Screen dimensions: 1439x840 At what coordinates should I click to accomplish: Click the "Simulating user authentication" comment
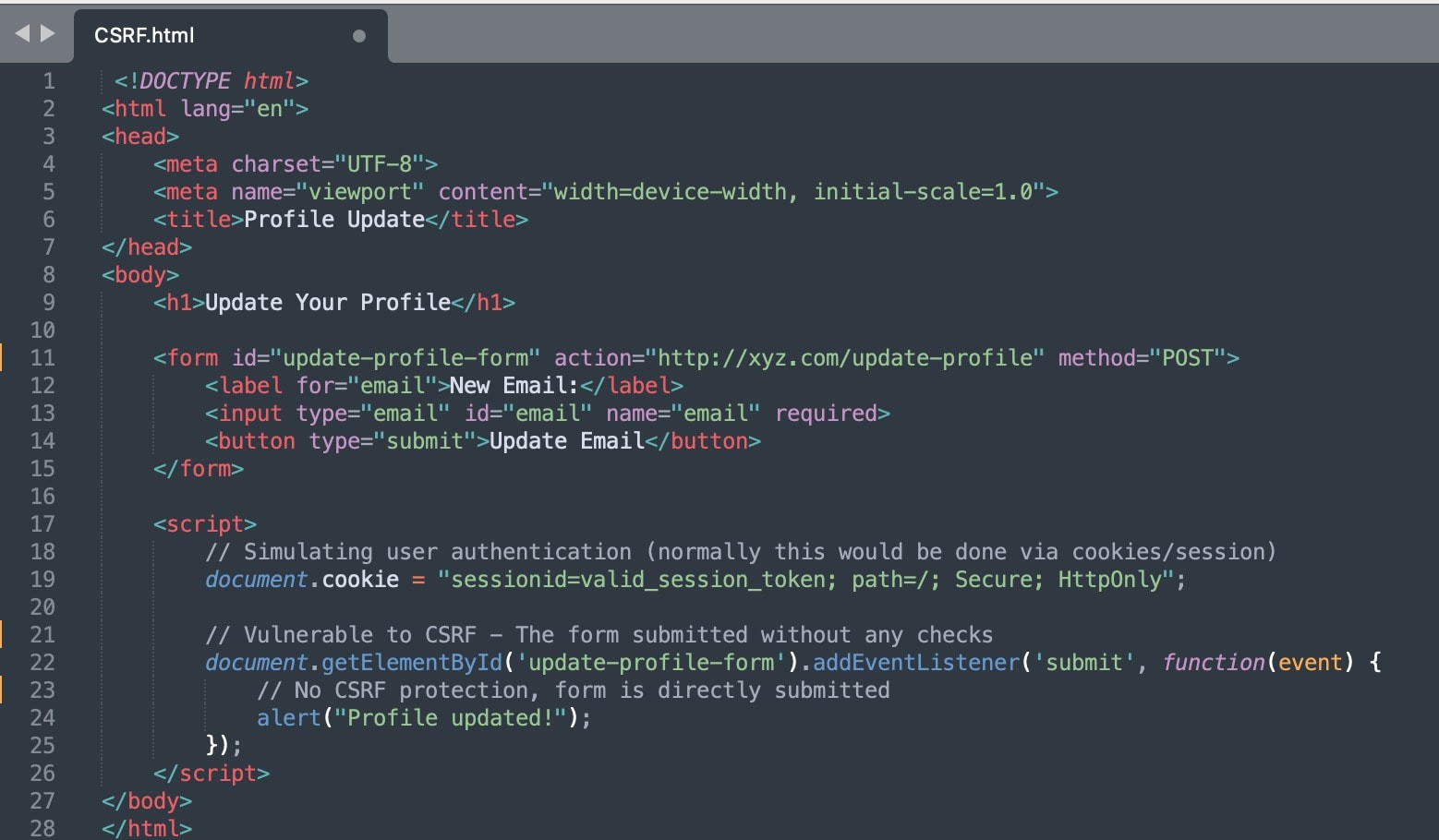(741, 552)
